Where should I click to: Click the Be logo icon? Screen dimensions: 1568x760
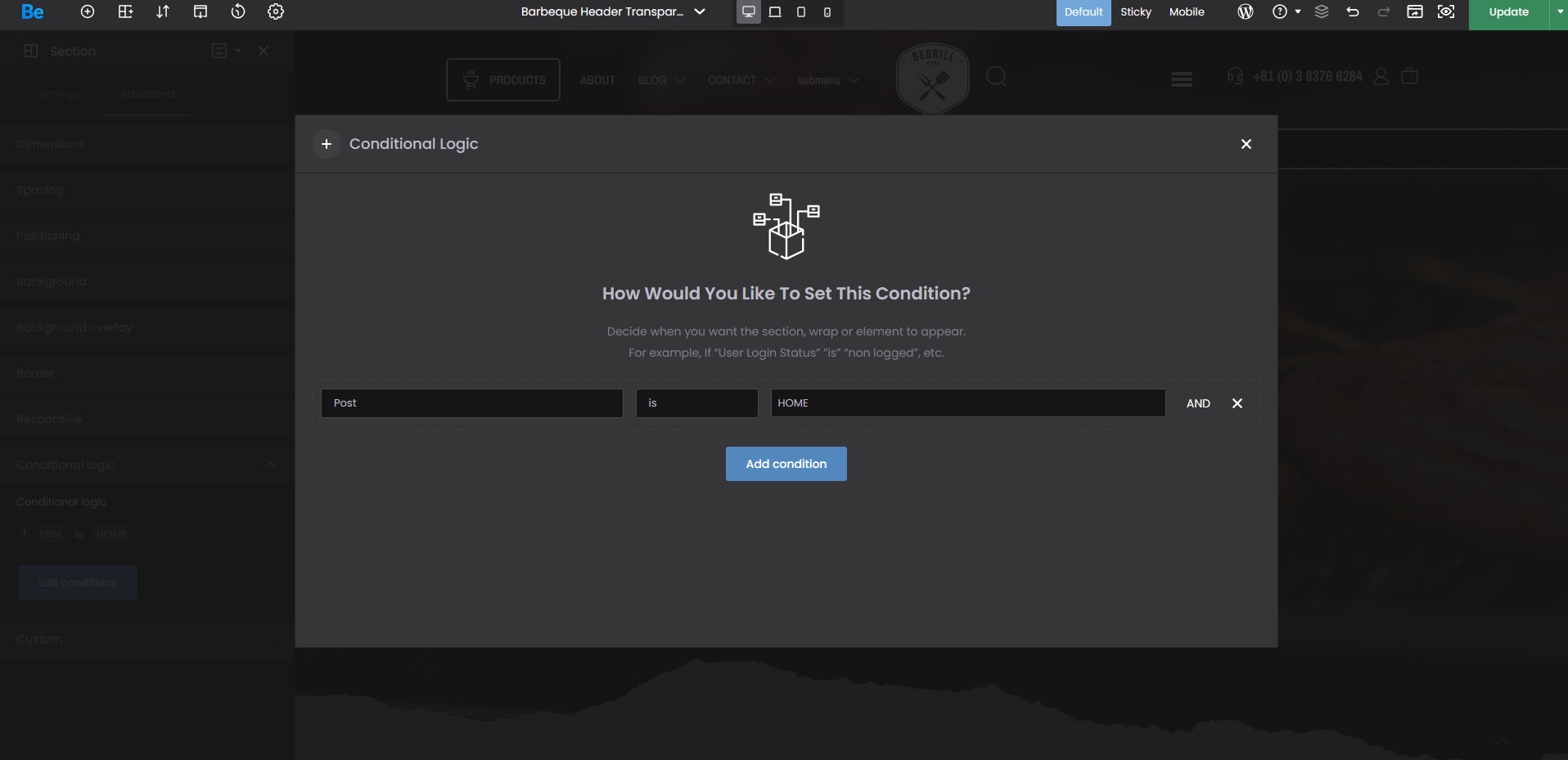tap(33, 11)
